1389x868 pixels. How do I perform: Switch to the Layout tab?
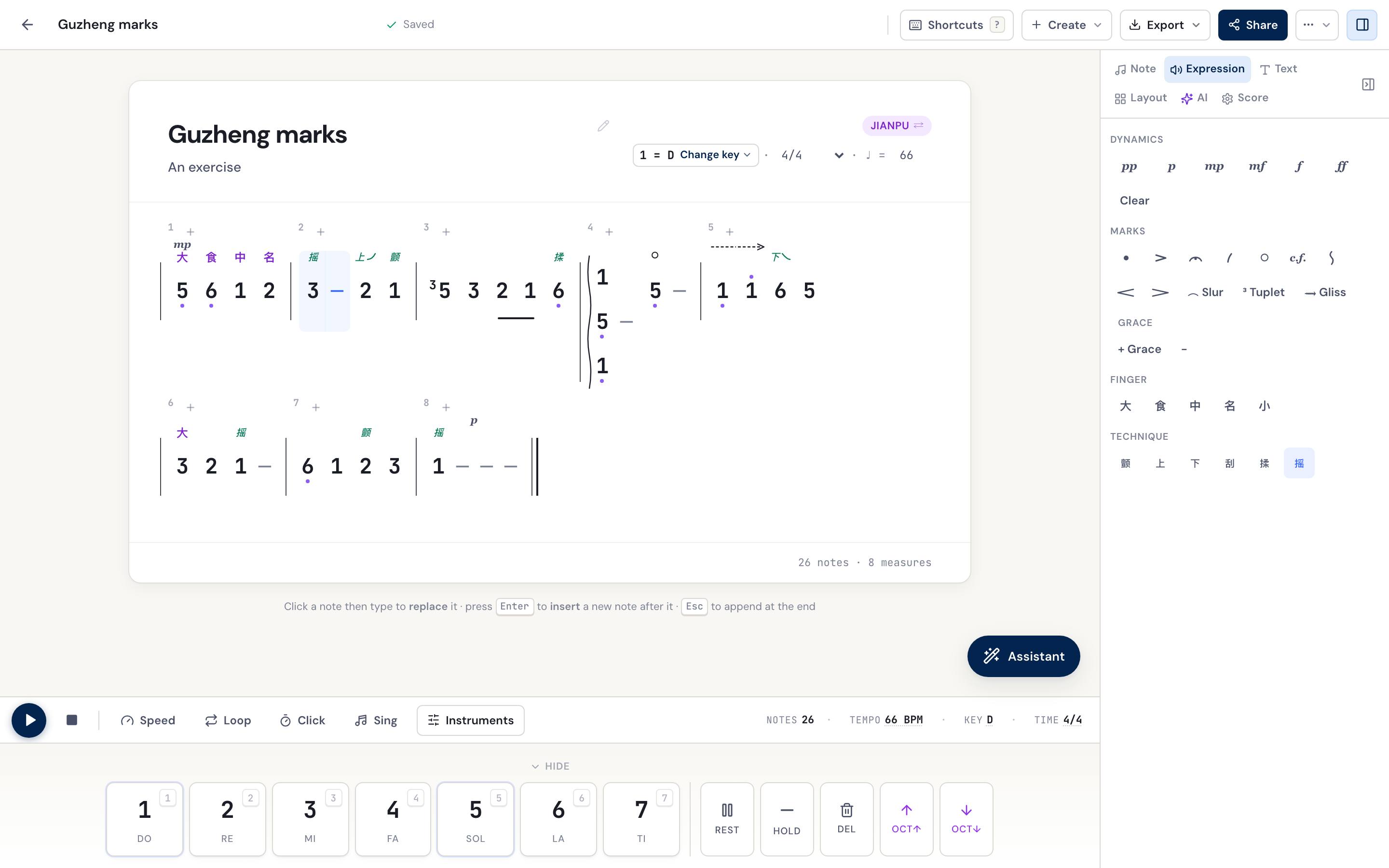coord(1141,98)
